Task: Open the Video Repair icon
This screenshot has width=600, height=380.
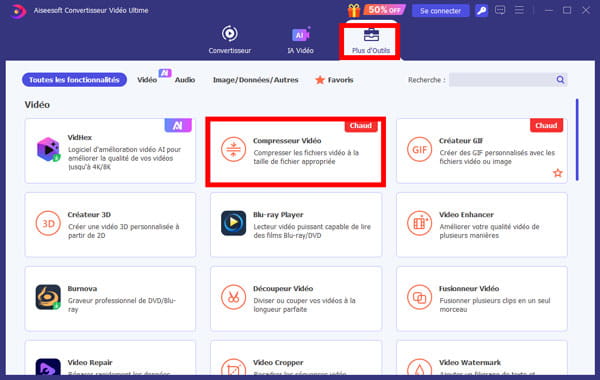Action: click(x=48, y=367)
